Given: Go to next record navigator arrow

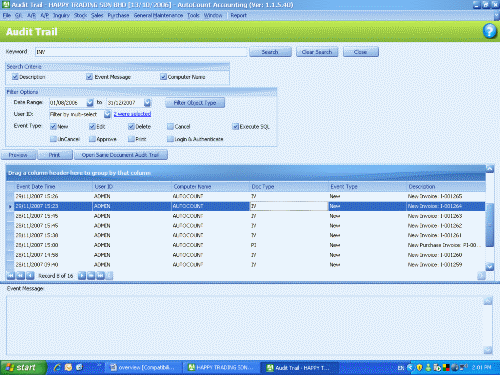Looking at the screenshot, I should [82, 276].
